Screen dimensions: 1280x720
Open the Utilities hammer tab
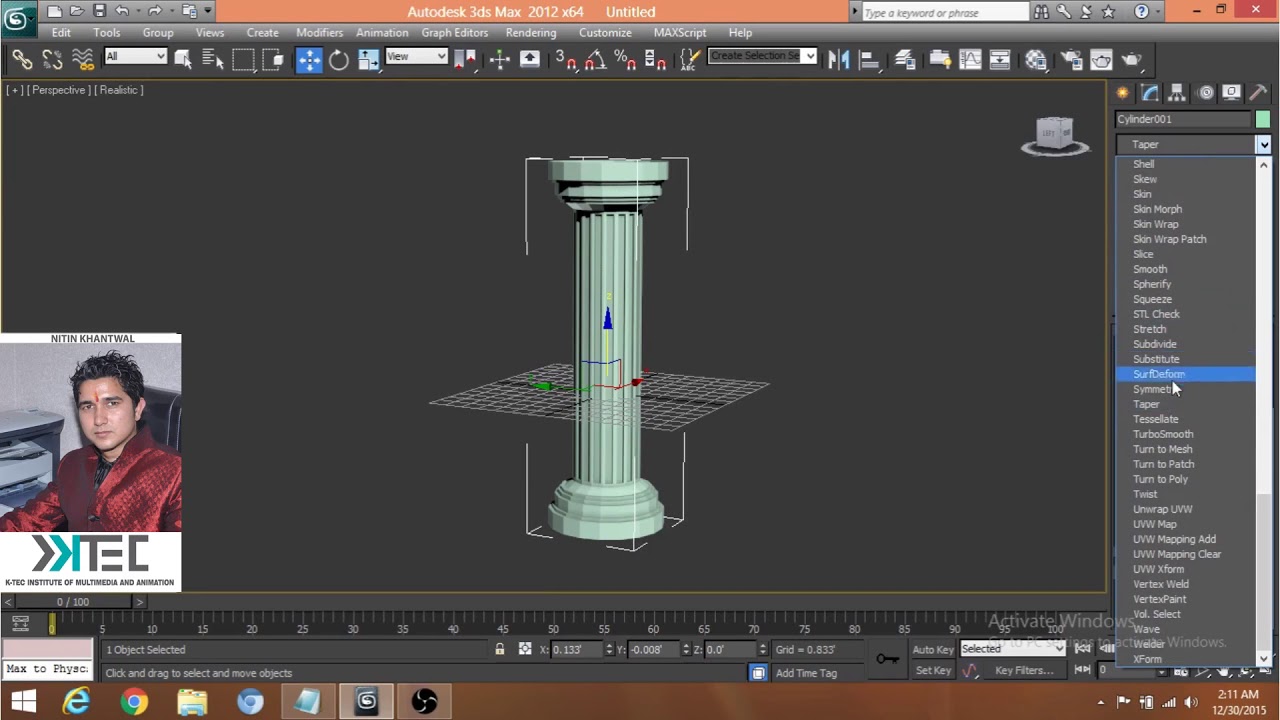1259,93
